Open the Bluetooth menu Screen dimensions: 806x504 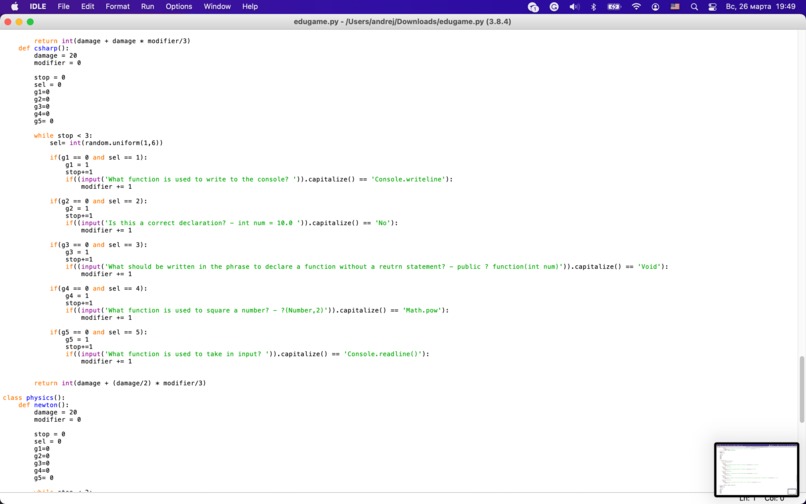(x=593, y=7)
